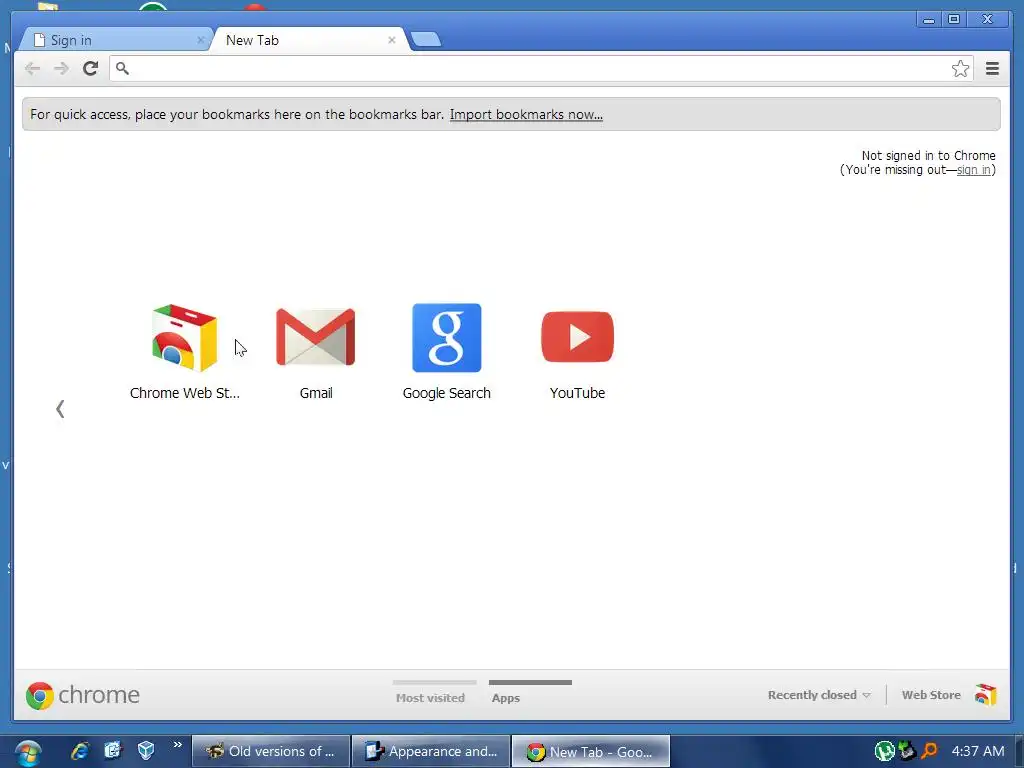Show more quick launch items chevron
Screen dimensions: 1024x768
tap(178, 744)
